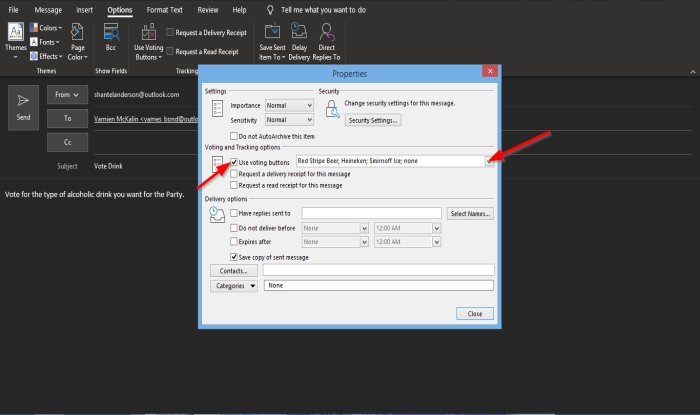Open the Colors theme menu
700x415 pixels.
point(46,28)
